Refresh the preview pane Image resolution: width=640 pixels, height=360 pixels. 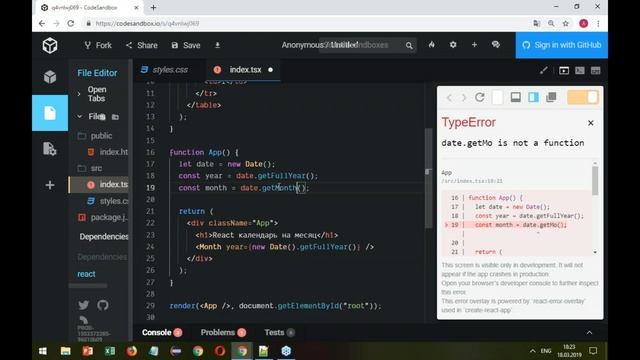pos(480,97)
